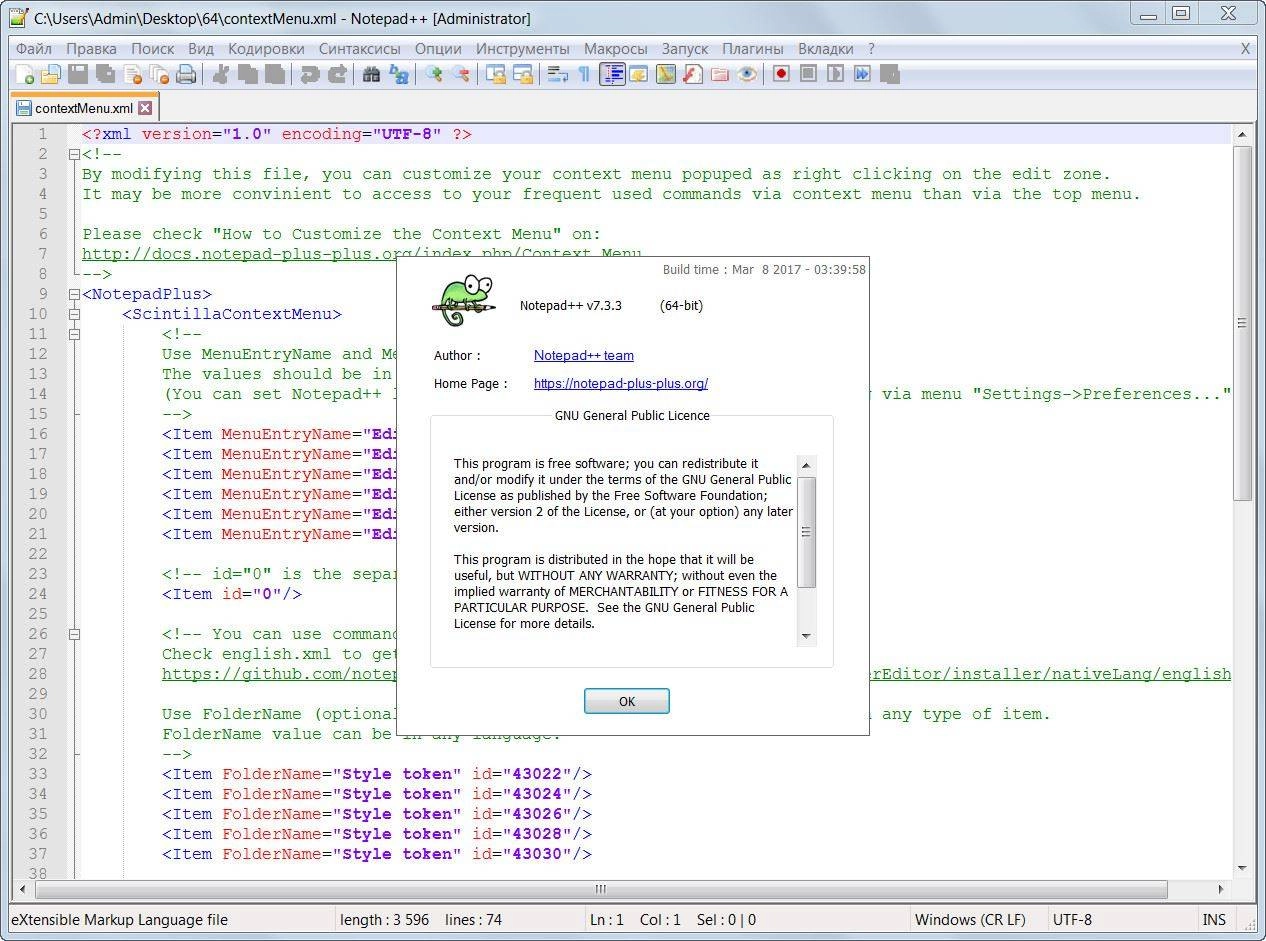Click the editor vertical scrollbar thumb

[1242, 323]
